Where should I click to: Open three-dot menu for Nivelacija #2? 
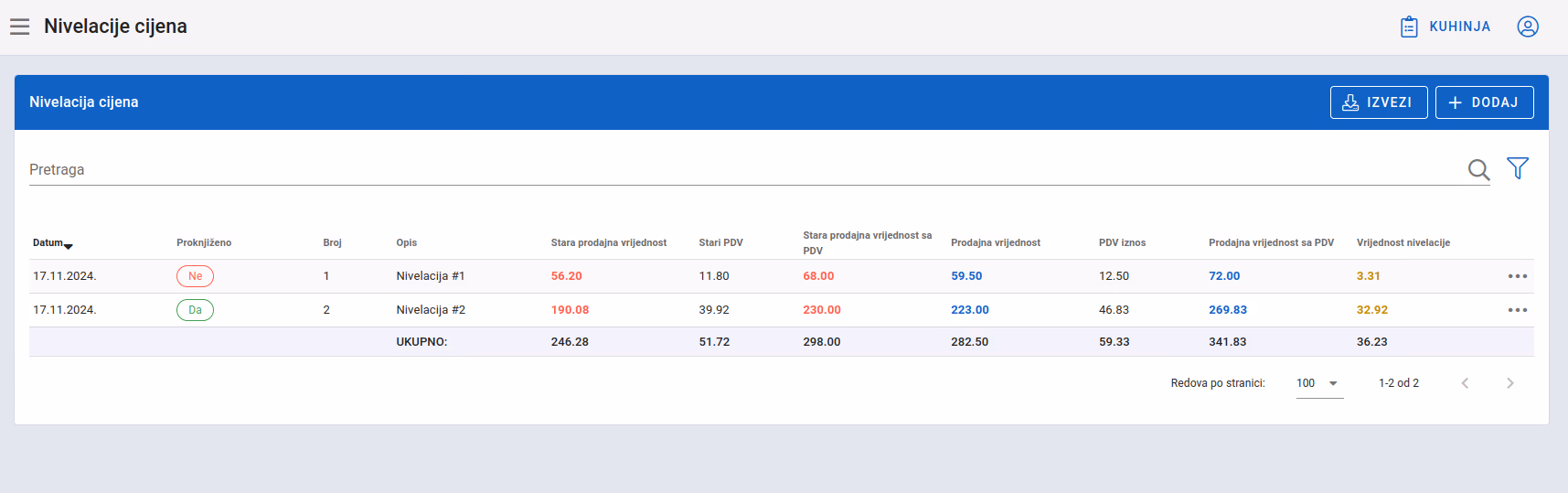coord(1518,310)
